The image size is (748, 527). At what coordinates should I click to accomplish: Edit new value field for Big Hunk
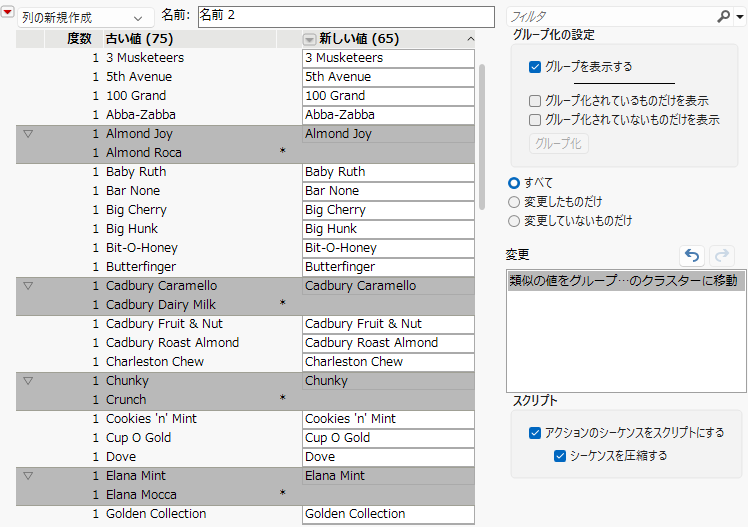coord(388,229)
